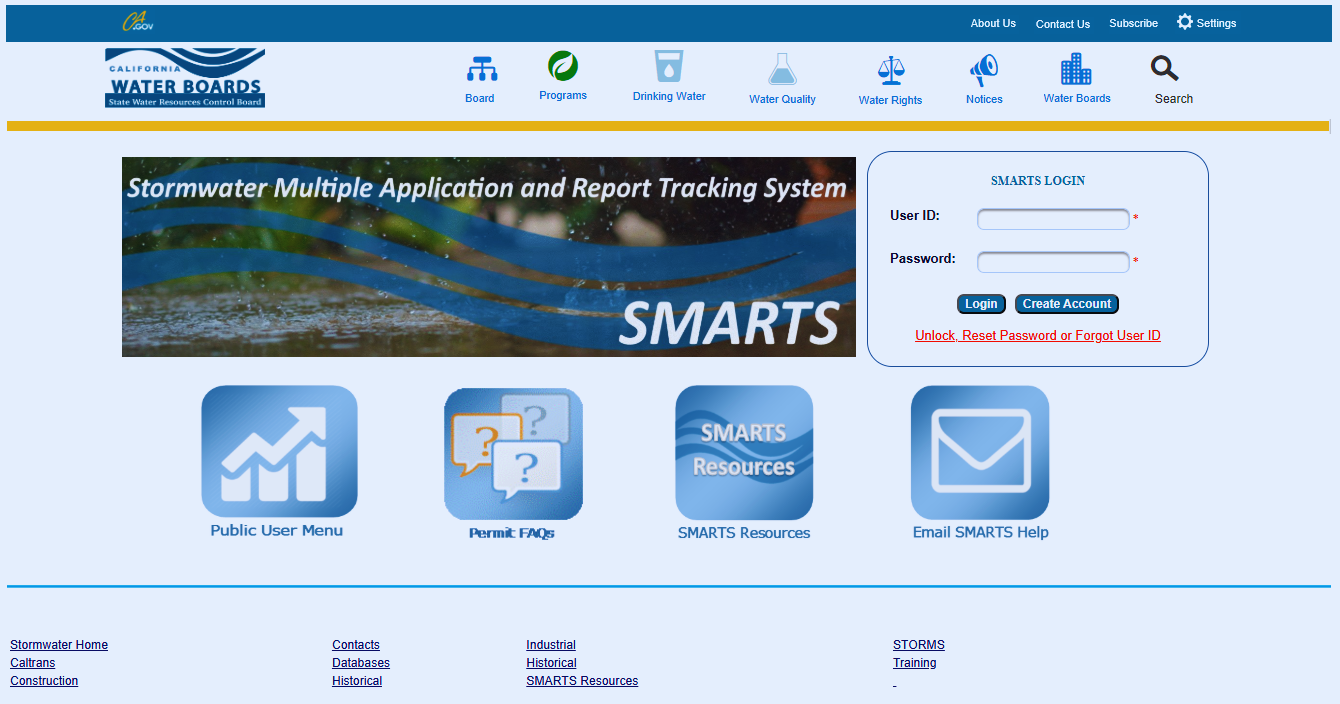The image size is (1340, 704).
Task: Go to About Us page
Action: [x=993, y=23]
